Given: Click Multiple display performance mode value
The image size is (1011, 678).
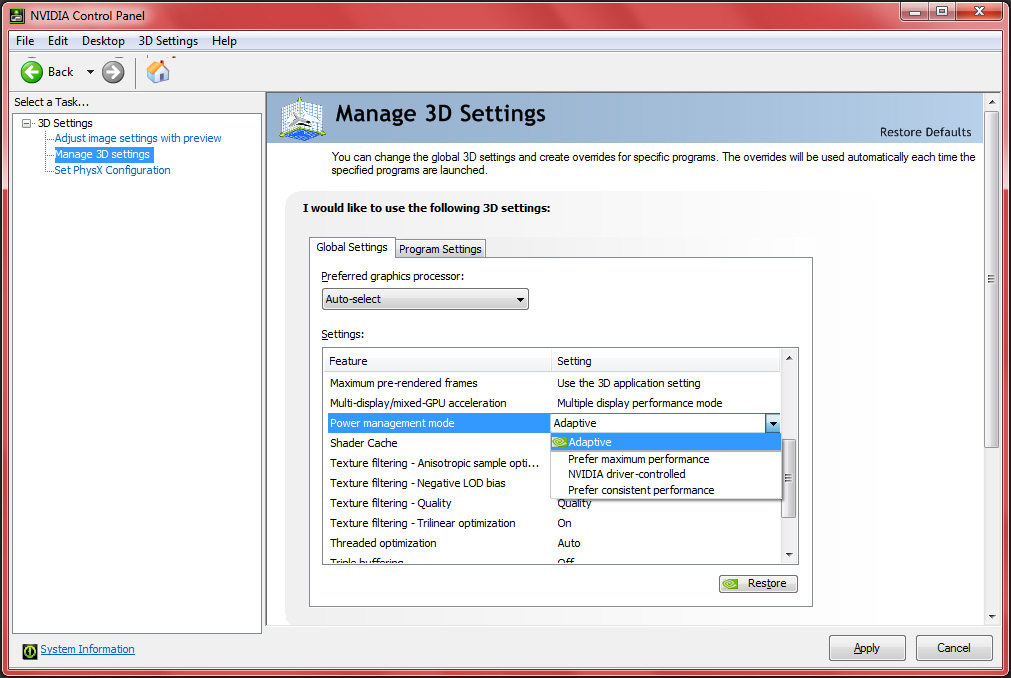Looking at the screenshot, I should point(640,403).
